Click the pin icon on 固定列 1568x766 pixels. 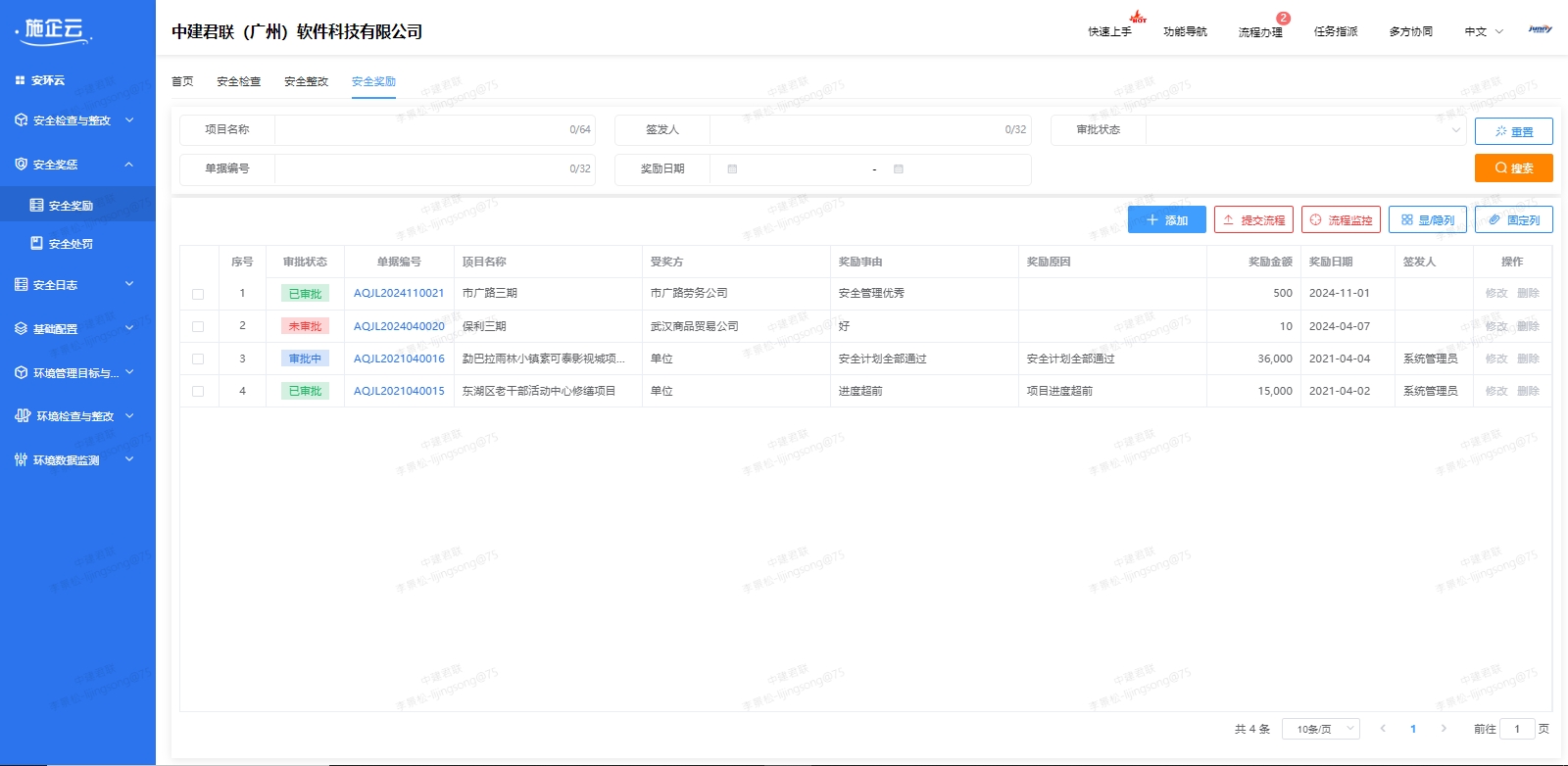[1494, 219]
